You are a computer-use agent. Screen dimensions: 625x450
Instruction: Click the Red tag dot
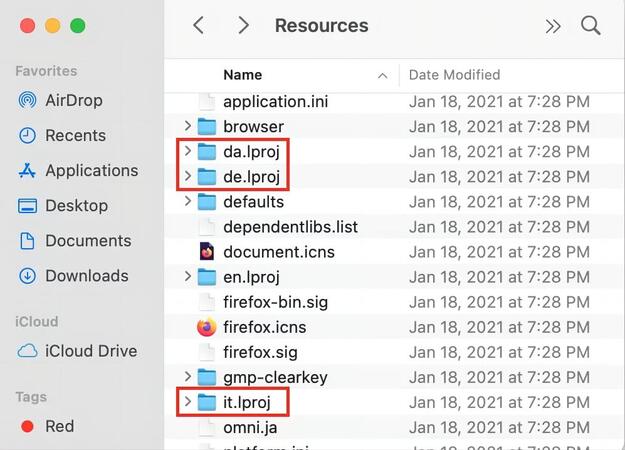[x=27, y=426]
